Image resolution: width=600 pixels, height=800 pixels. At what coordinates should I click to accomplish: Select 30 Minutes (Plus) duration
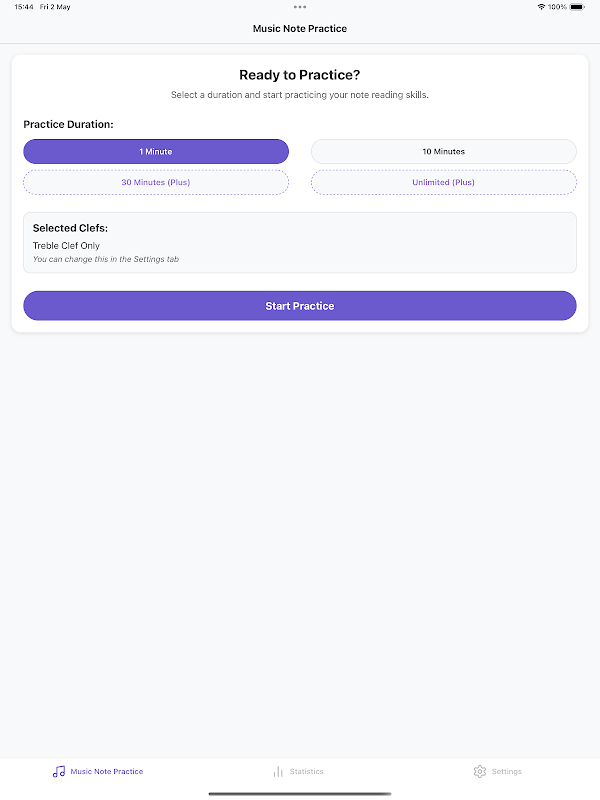click(156, 182)
